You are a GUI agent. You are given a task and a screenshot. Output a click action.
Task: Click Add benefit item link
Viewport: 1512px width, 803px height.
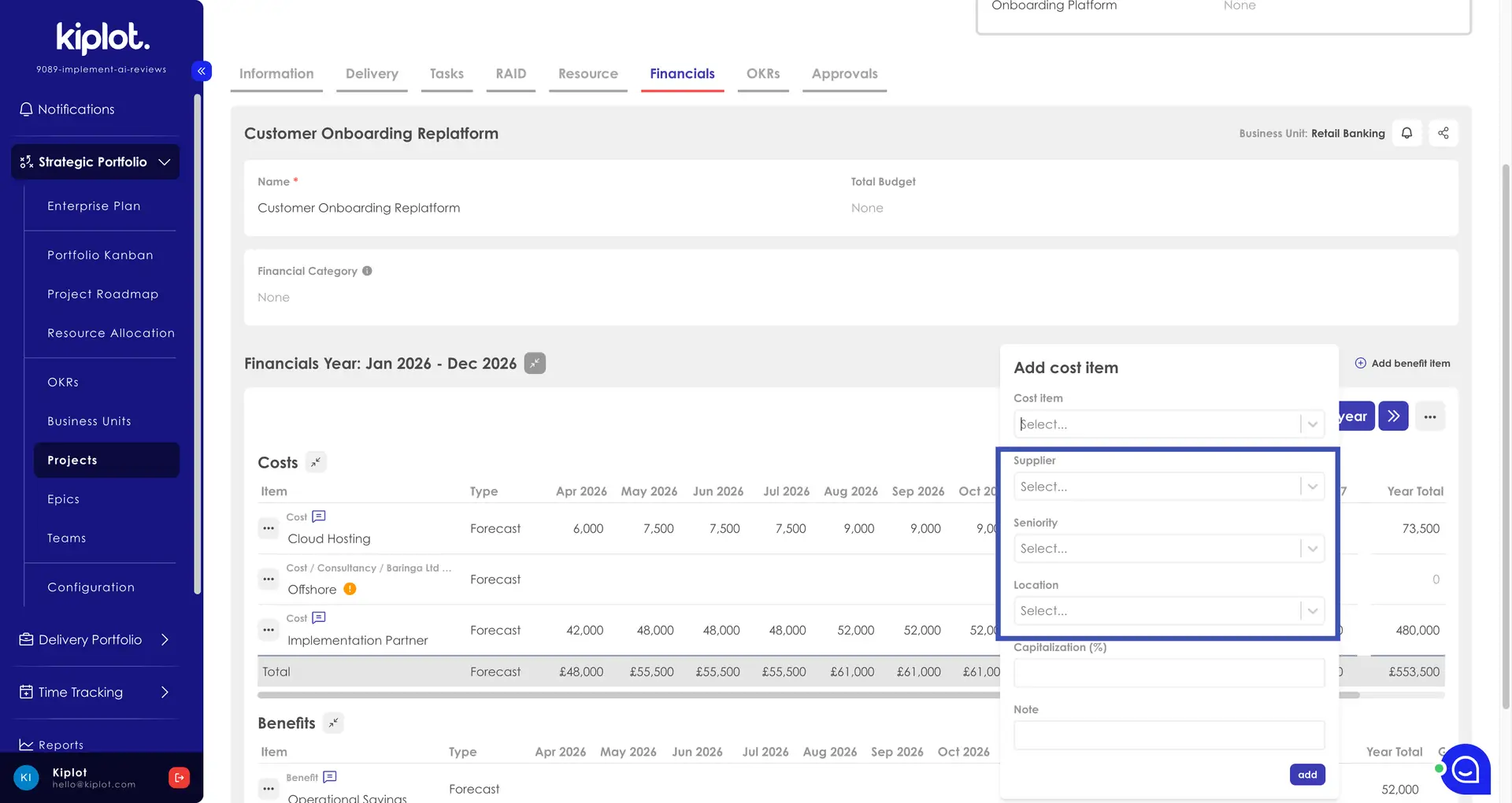pos(1403,363)
